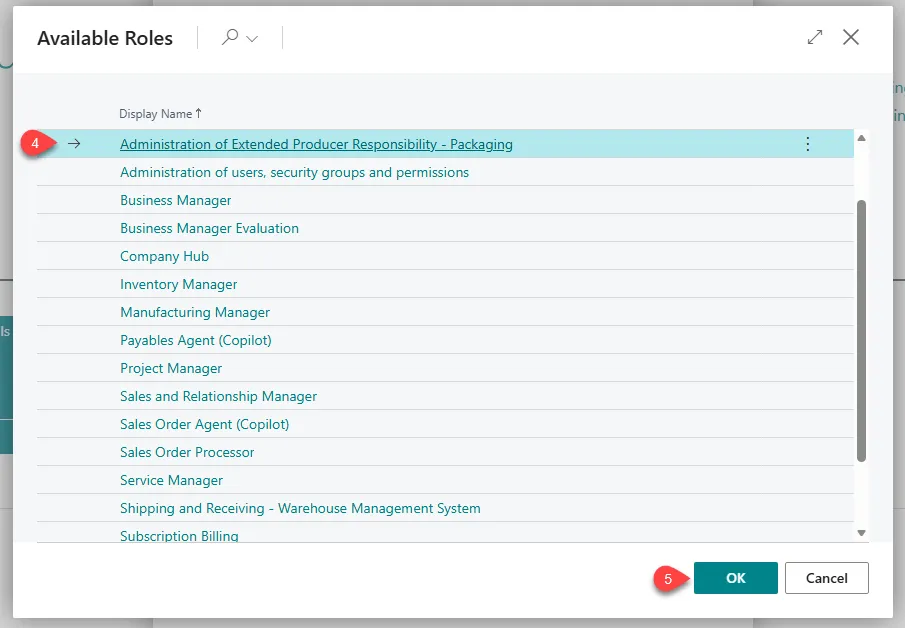
Task: Open row options three-dot menu
Action: coord(807,144)
